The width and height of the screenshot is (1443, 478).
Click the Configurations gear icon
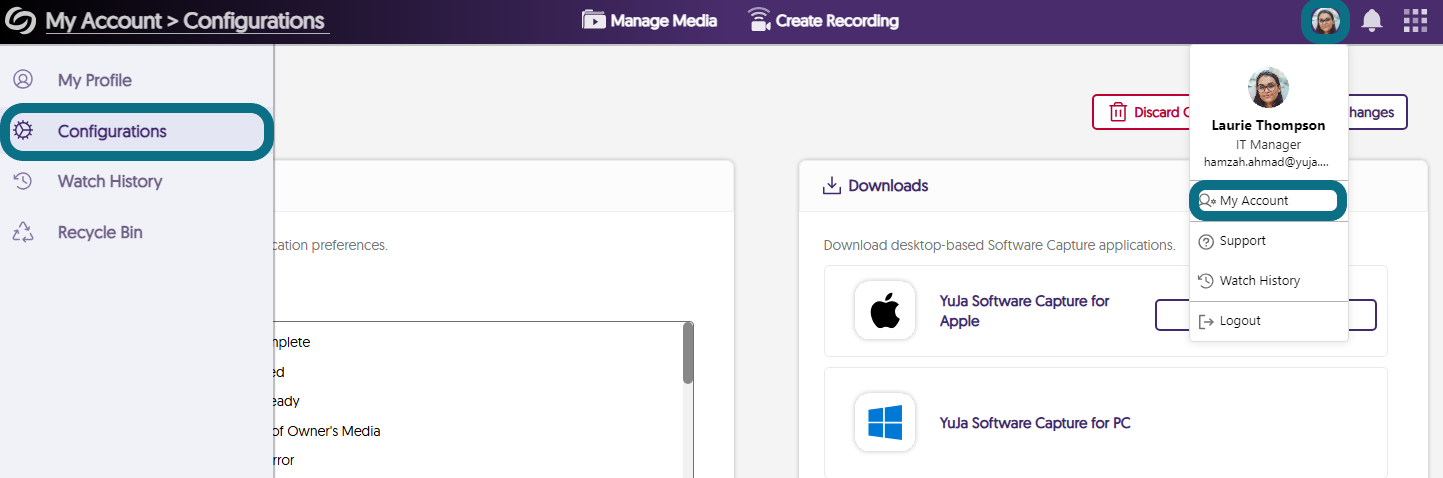pos(23,131)
